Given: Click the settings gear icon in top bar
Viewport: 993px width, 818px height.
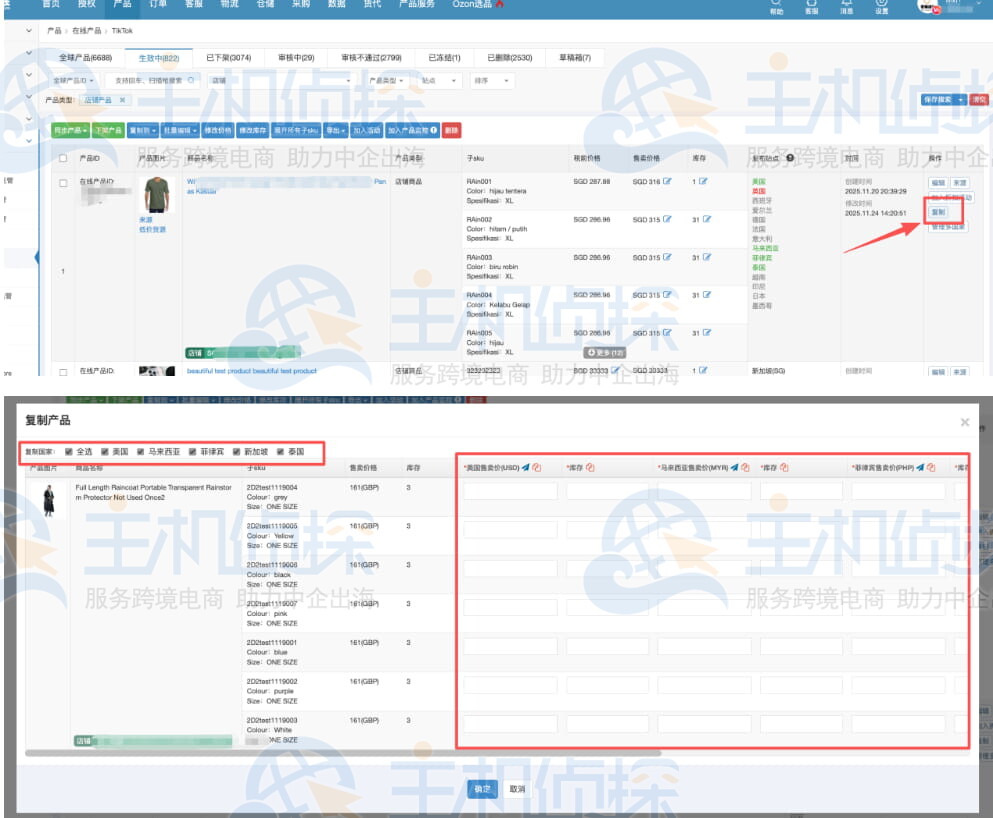Looking at the screenshot, I should coord(881,6).
